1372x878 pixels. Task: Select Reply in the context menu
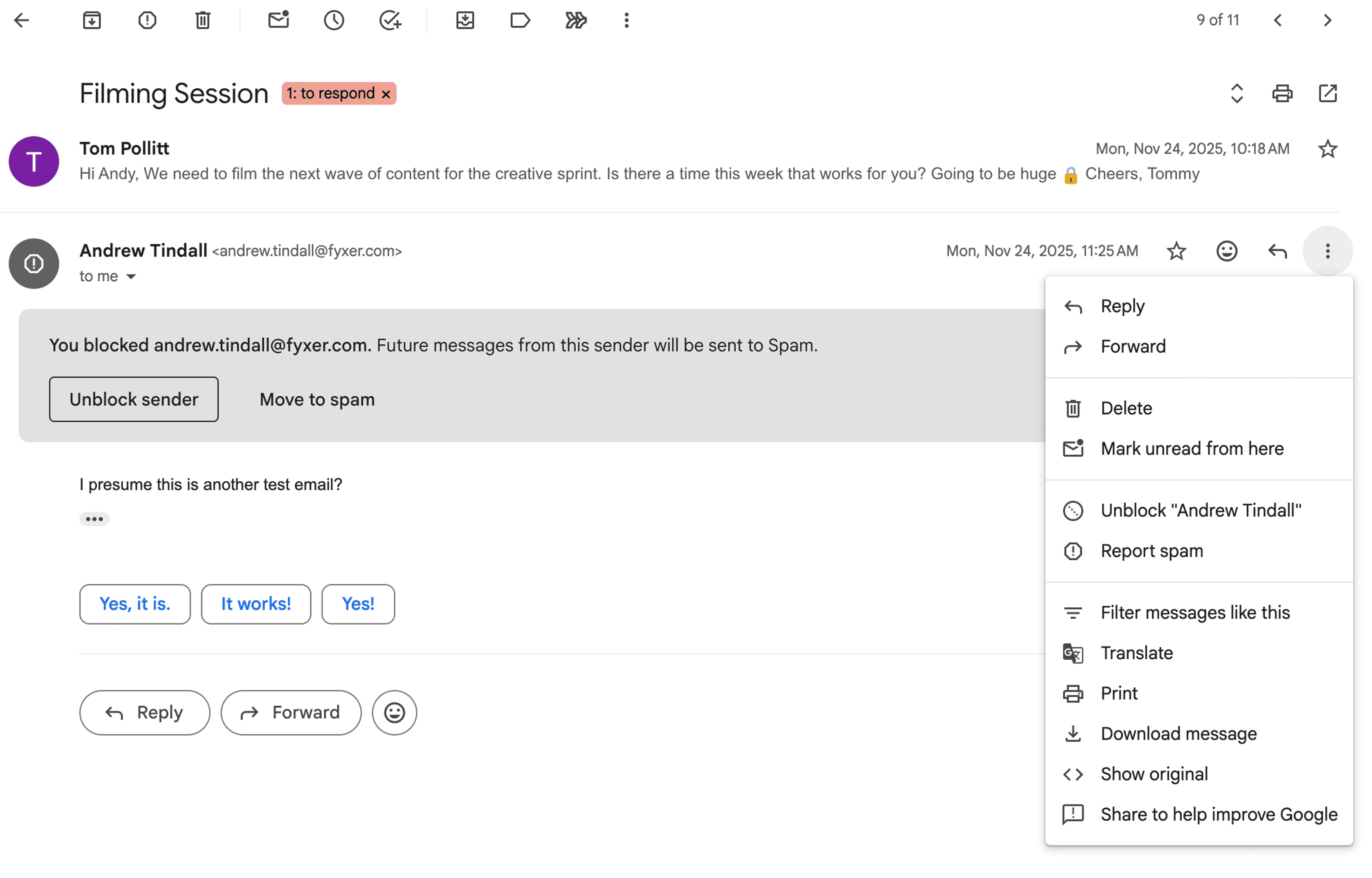click(1199, 306)
